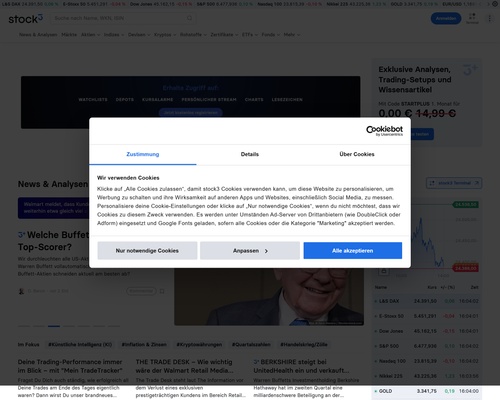This screenshot has width=500, height=400.
Task: Bookmark the Buffett article
Action: click(x=162, y=291)
